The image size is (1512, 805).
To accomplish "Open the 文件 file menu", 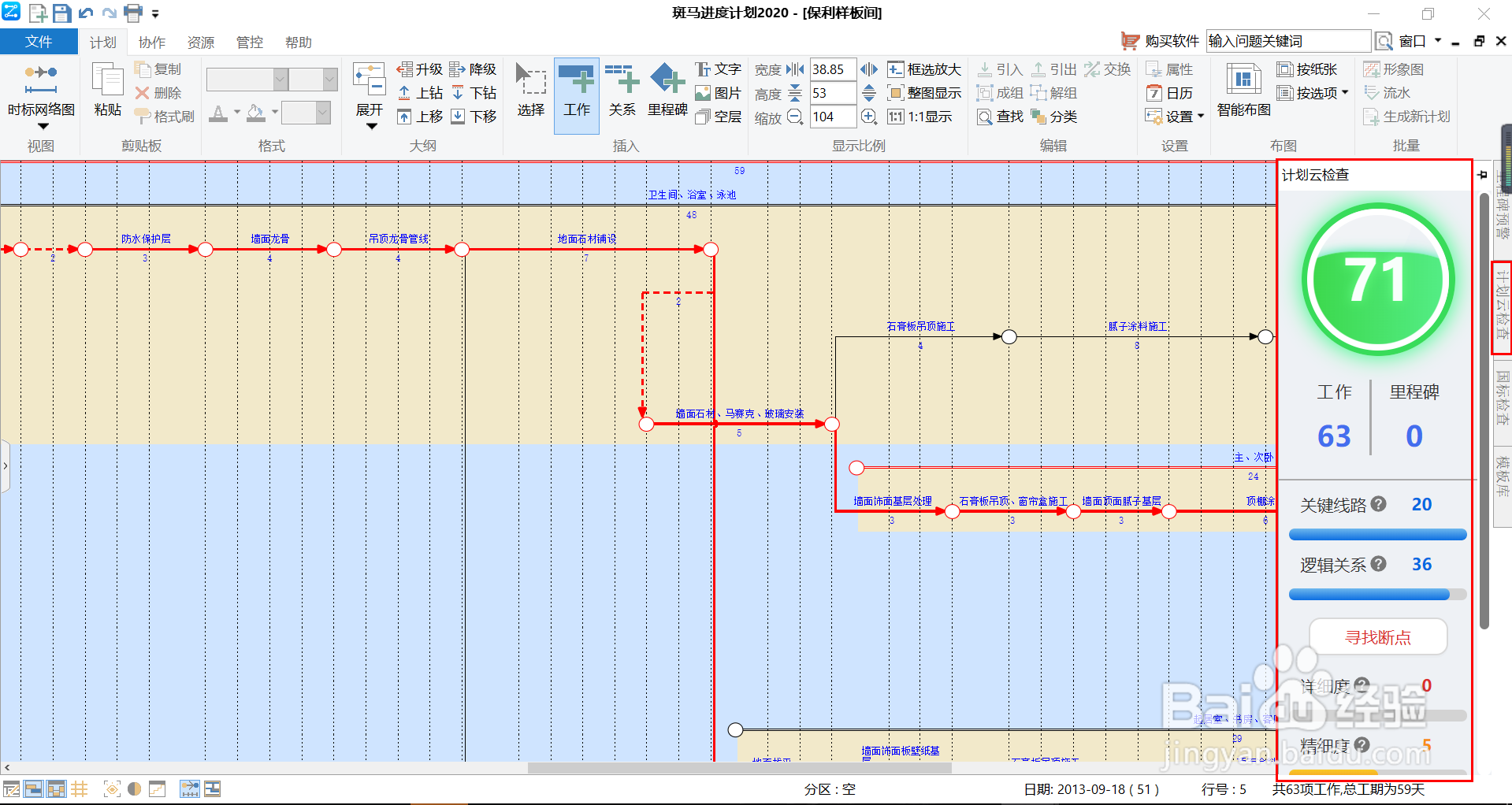I will 39,42.
